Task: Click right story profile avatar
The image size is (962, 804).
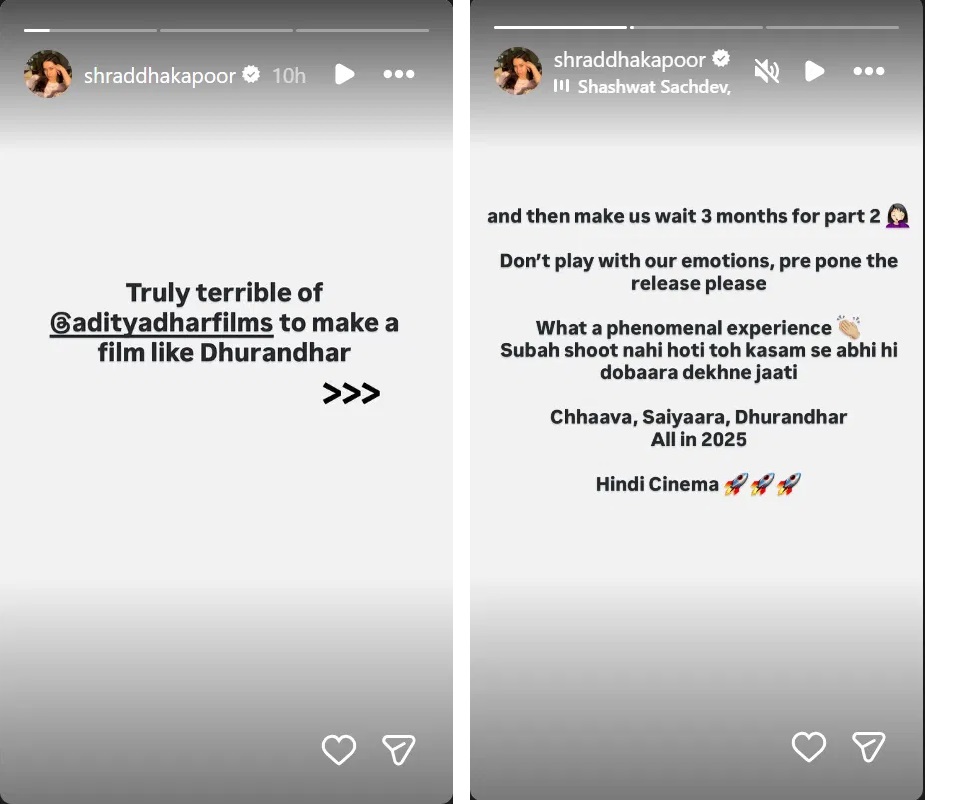Action: pos(518,71)
